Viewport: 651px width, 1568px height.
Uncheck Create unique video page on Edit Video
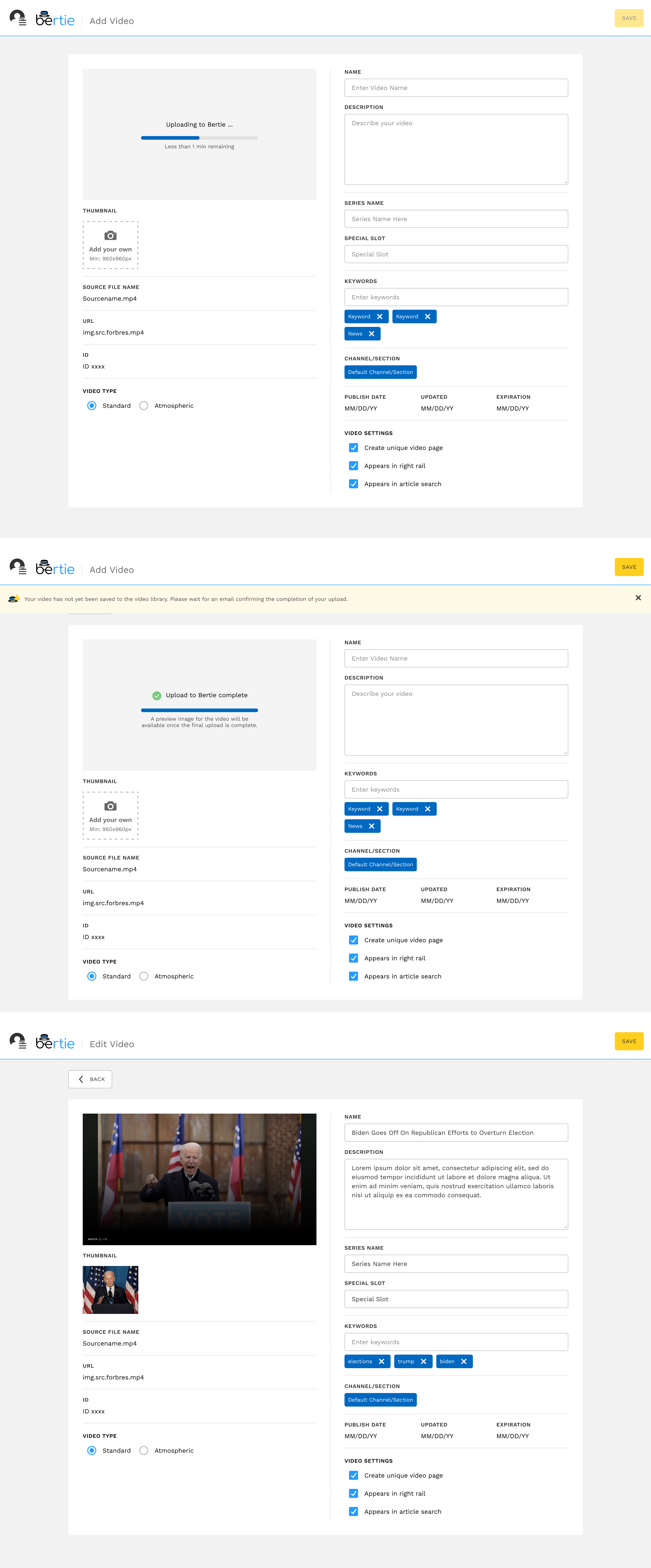(354, 1476)
